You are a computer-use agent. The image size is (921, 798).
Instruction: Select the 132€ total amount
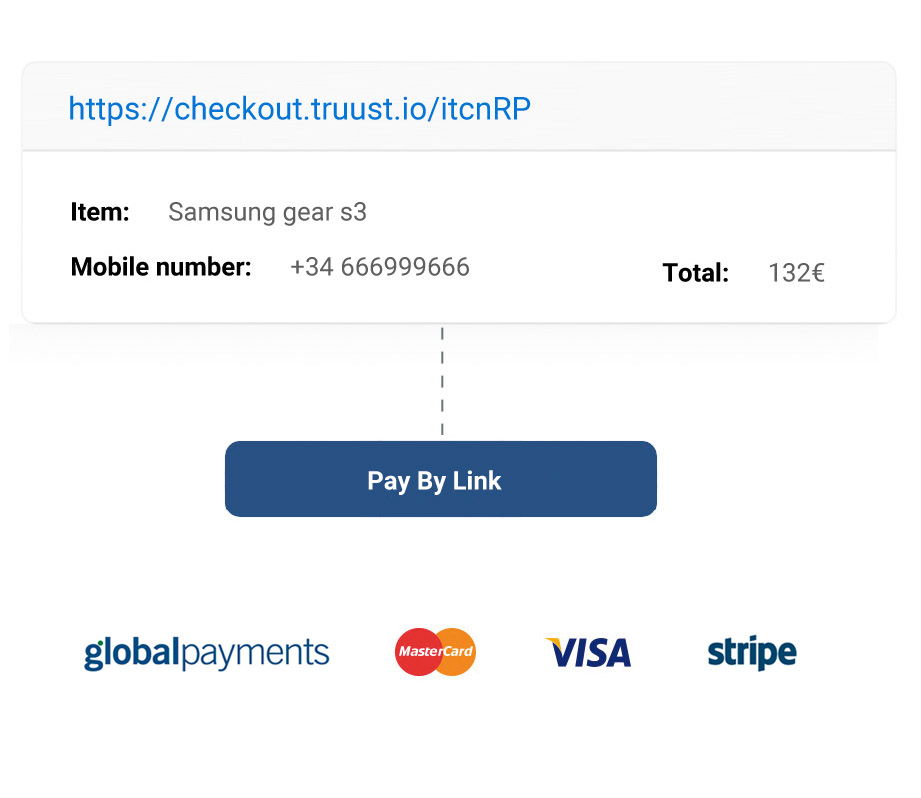click(x=796, y=273)
